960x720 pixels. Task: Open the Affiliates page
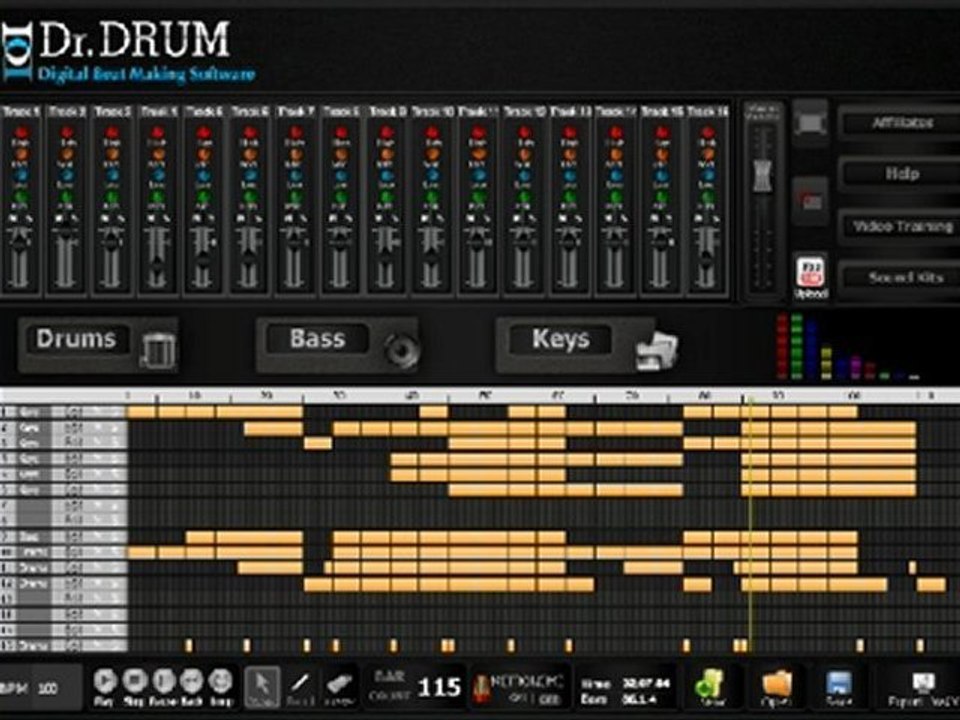(x=901, y=123)
